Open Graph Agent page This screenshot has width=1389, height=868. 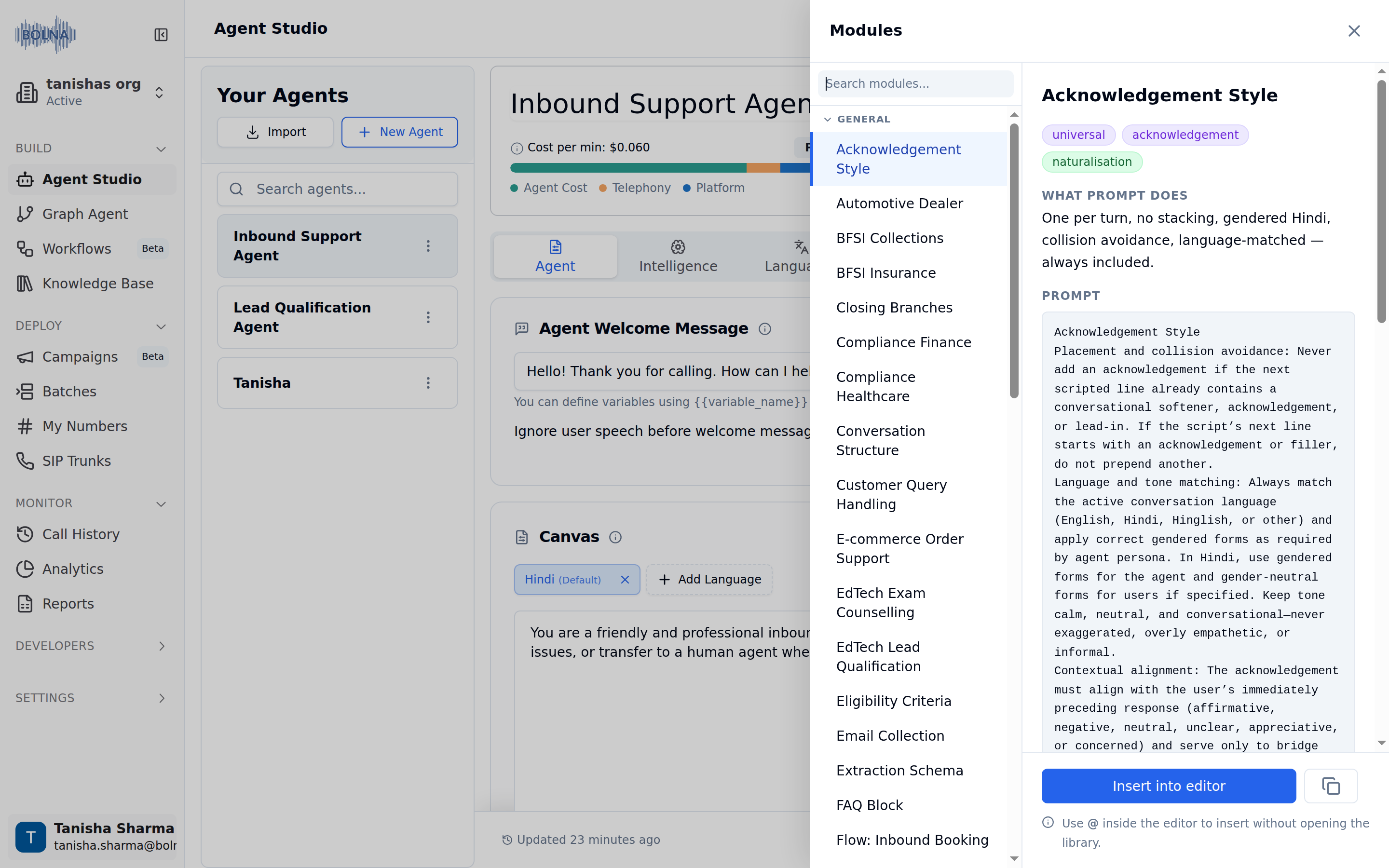point(92,214)
